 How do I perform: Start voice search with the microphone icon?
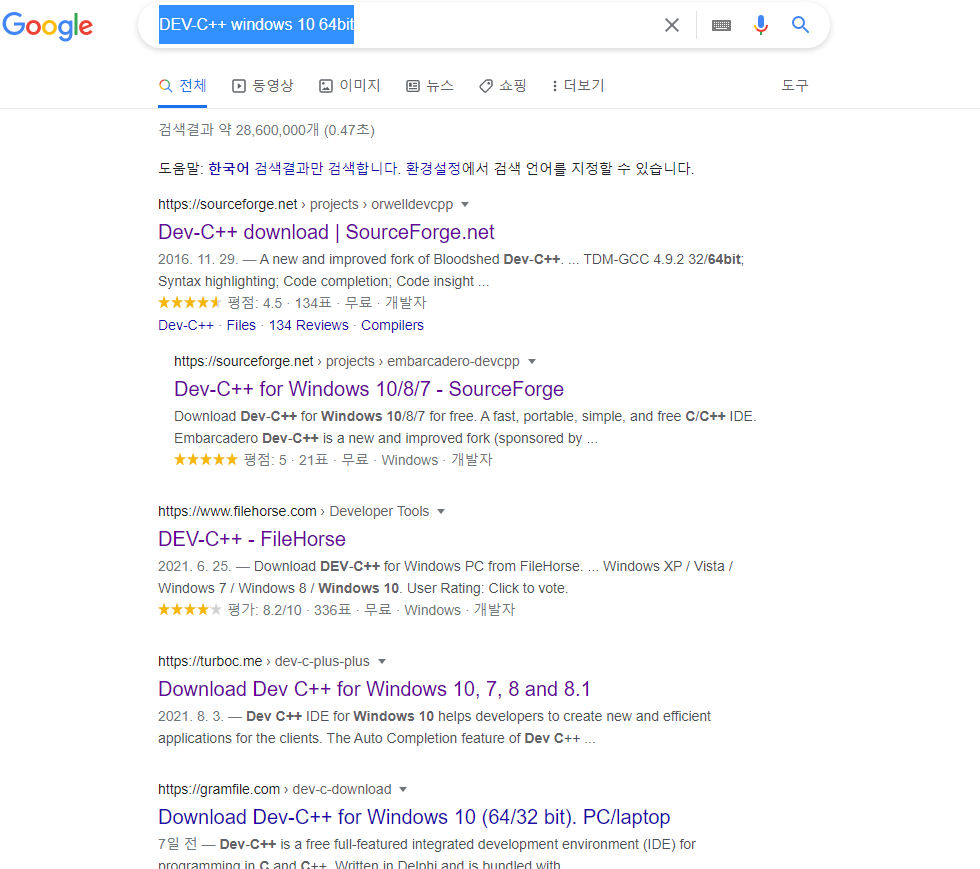[x=761, y=25]
